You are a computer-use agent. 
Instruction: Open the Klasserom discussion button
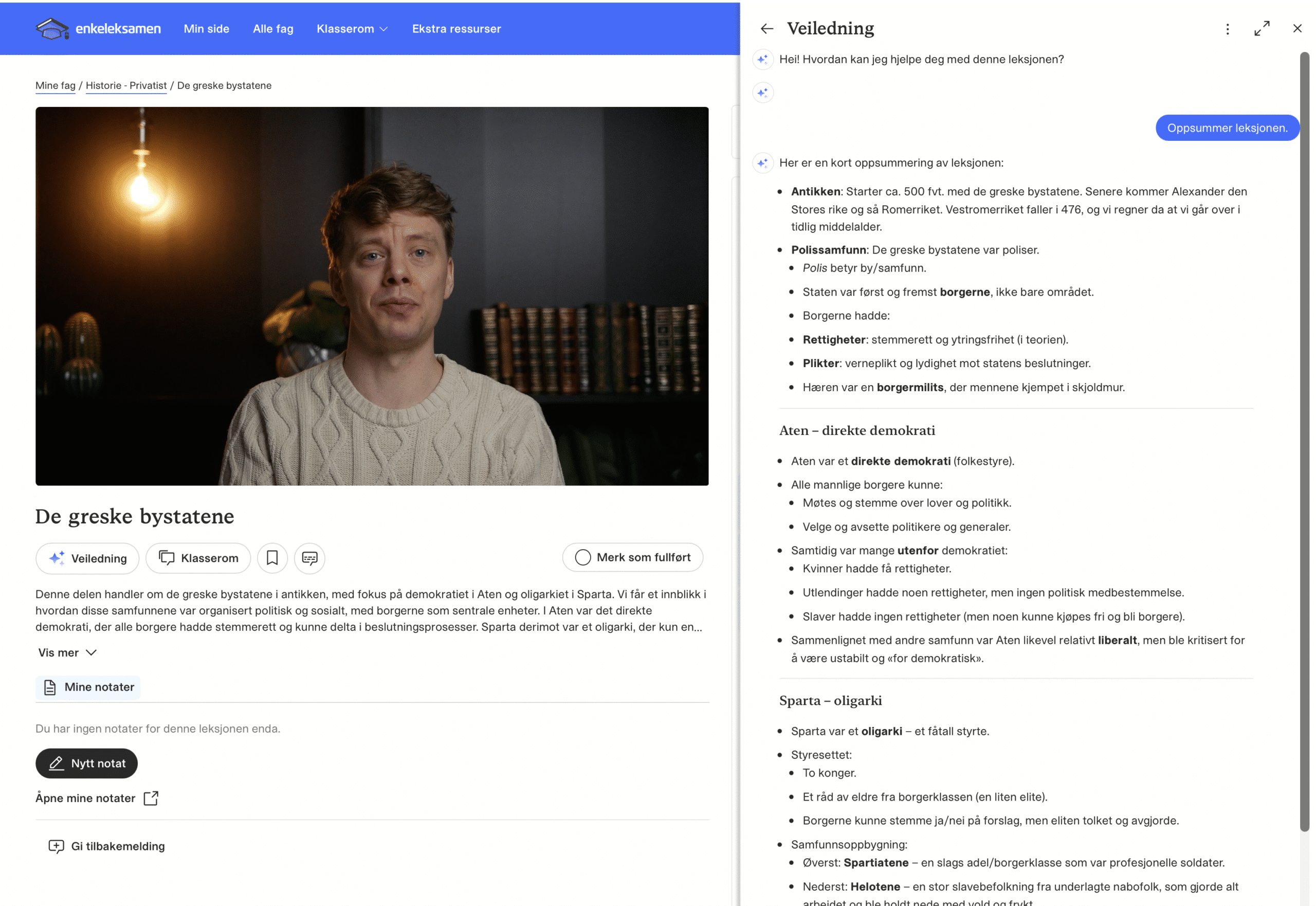[x=198, y=558]
